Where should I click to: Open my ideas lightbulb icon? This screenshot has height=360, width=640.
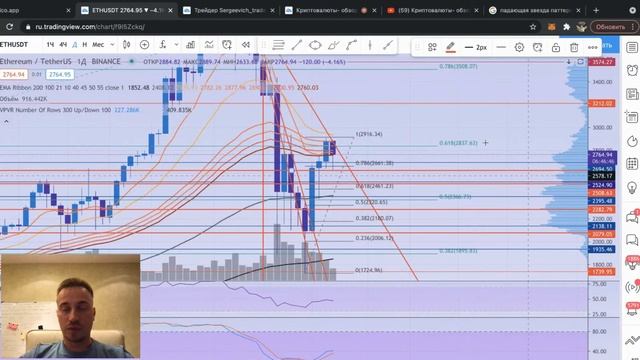(x=632, y=188)
